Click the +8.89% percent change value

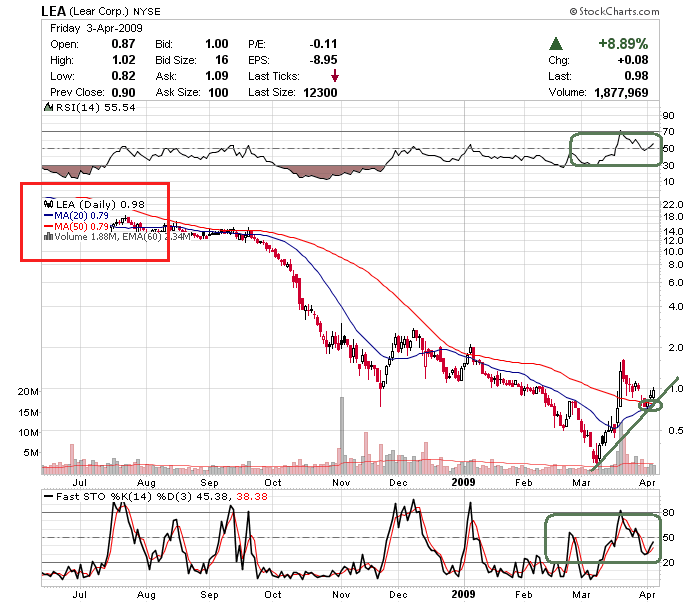(622, 44)
